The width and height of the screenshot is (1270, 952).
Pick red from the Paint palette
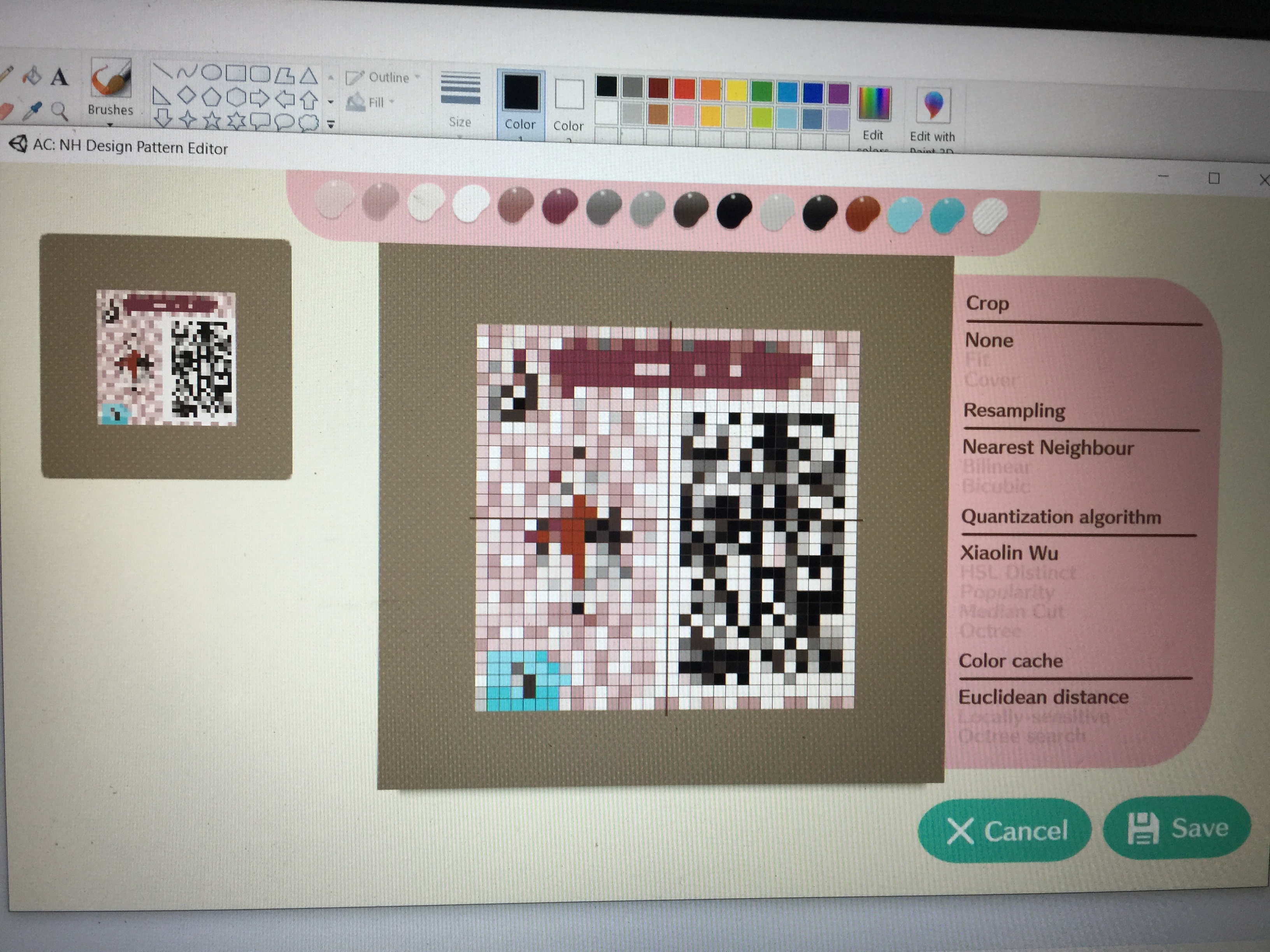tap(684, 89)
